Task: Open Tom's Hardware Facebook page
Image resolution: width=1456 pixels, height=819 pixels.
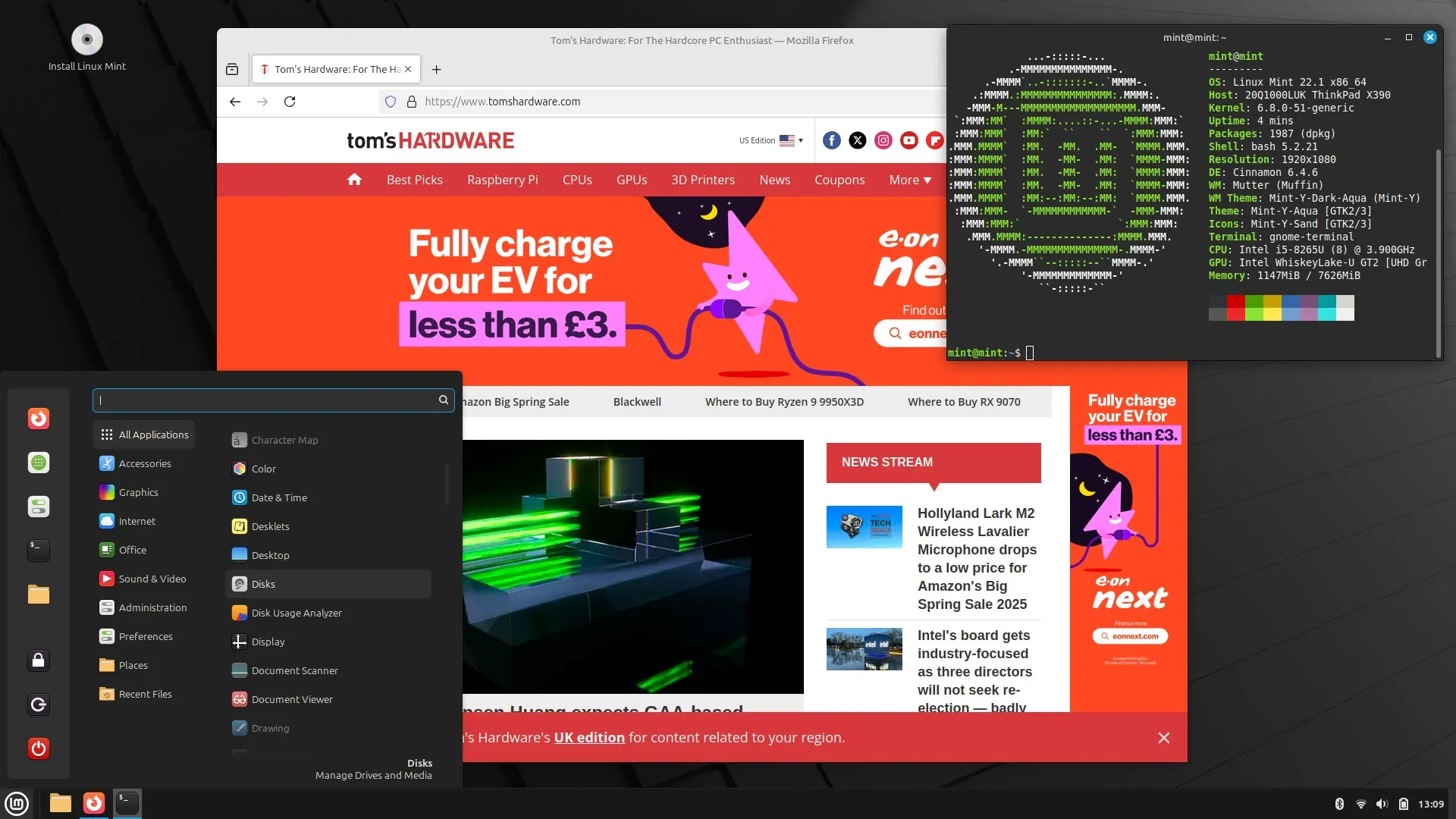Action: 832,140
